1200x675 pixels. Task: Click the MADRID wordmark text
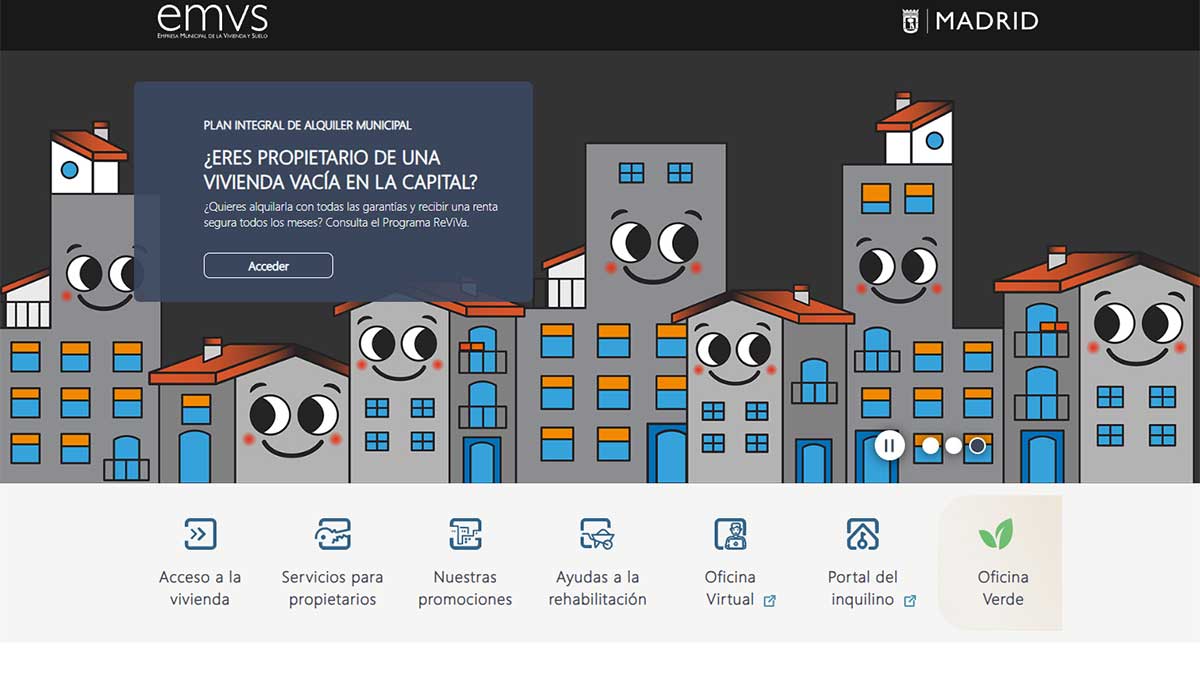pos(987,21)
